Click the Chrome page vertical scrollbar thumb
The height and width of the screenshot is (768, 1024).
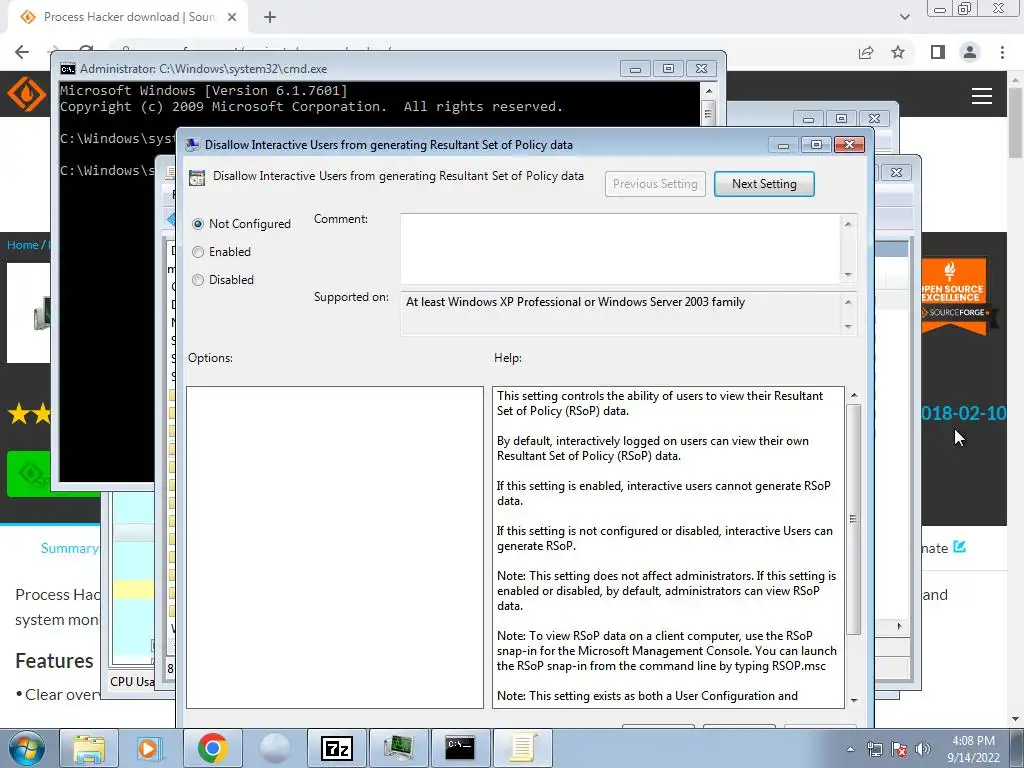click(x=1015, y=122)
